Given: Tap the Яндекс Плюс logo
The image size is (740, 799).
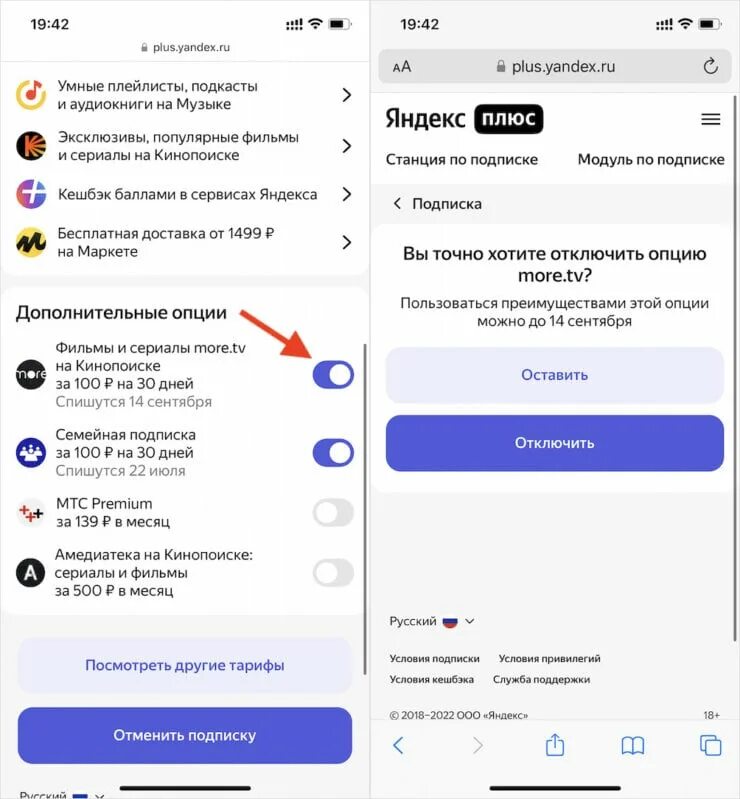Looking at the screenshot, I should [x=464, y=119].
